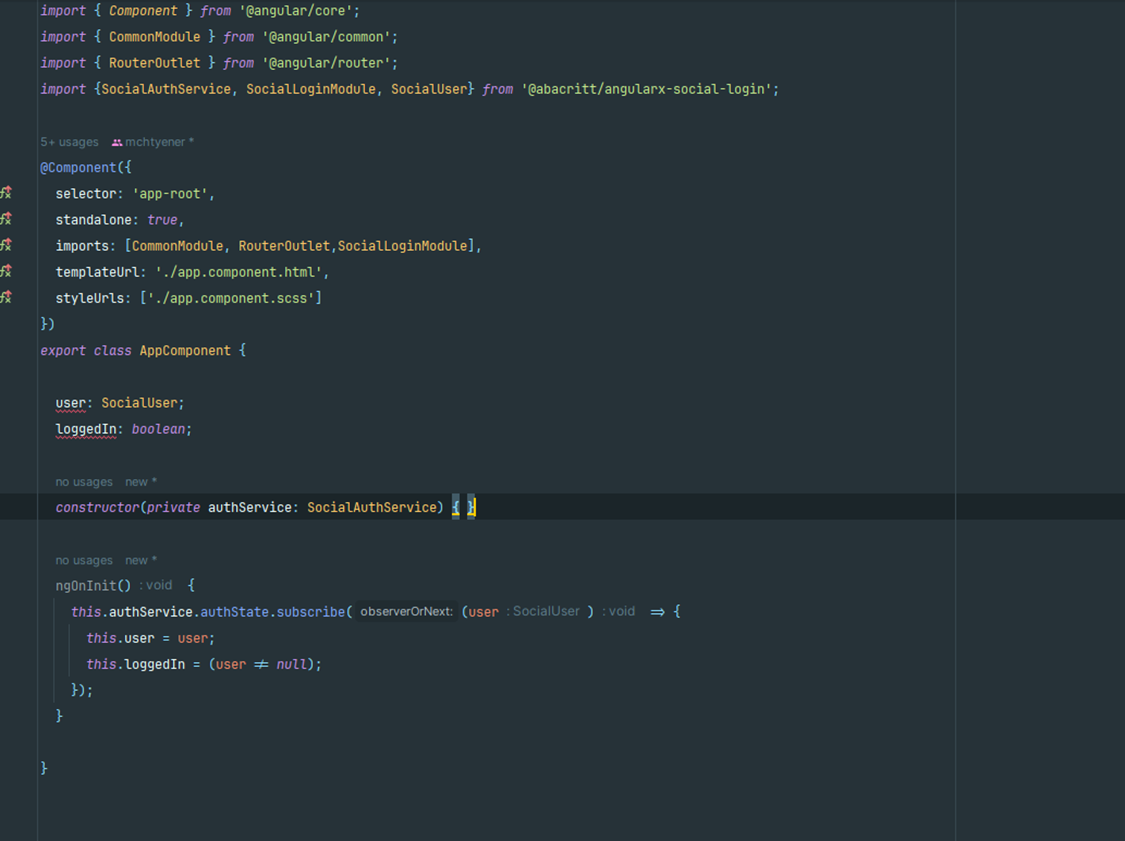Image resolution: width=1125 pixels, height=841 pixels.
Task: Open 'no usages' hint above constructor
Action: pos(84,482)
